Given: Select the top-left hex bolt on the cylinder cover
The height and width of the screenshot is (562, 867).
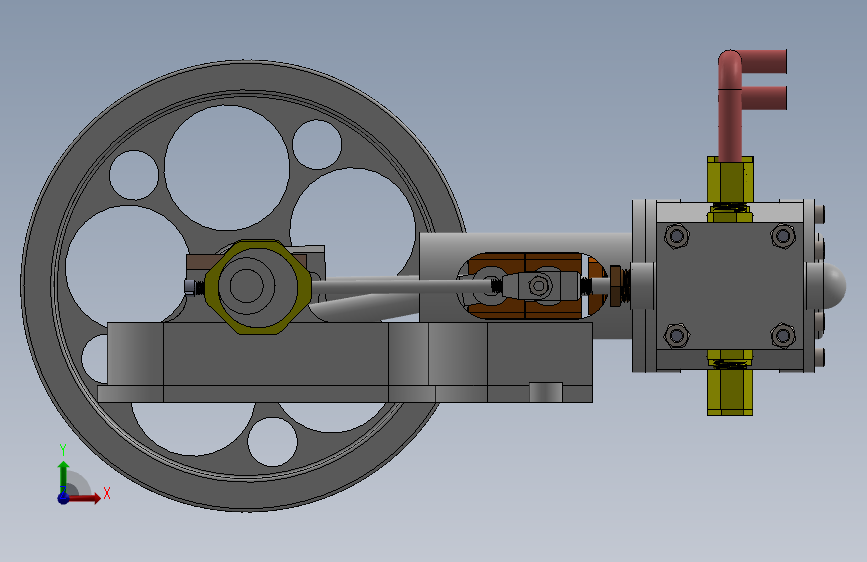Looking at the screenshot, I should point(676,236).
